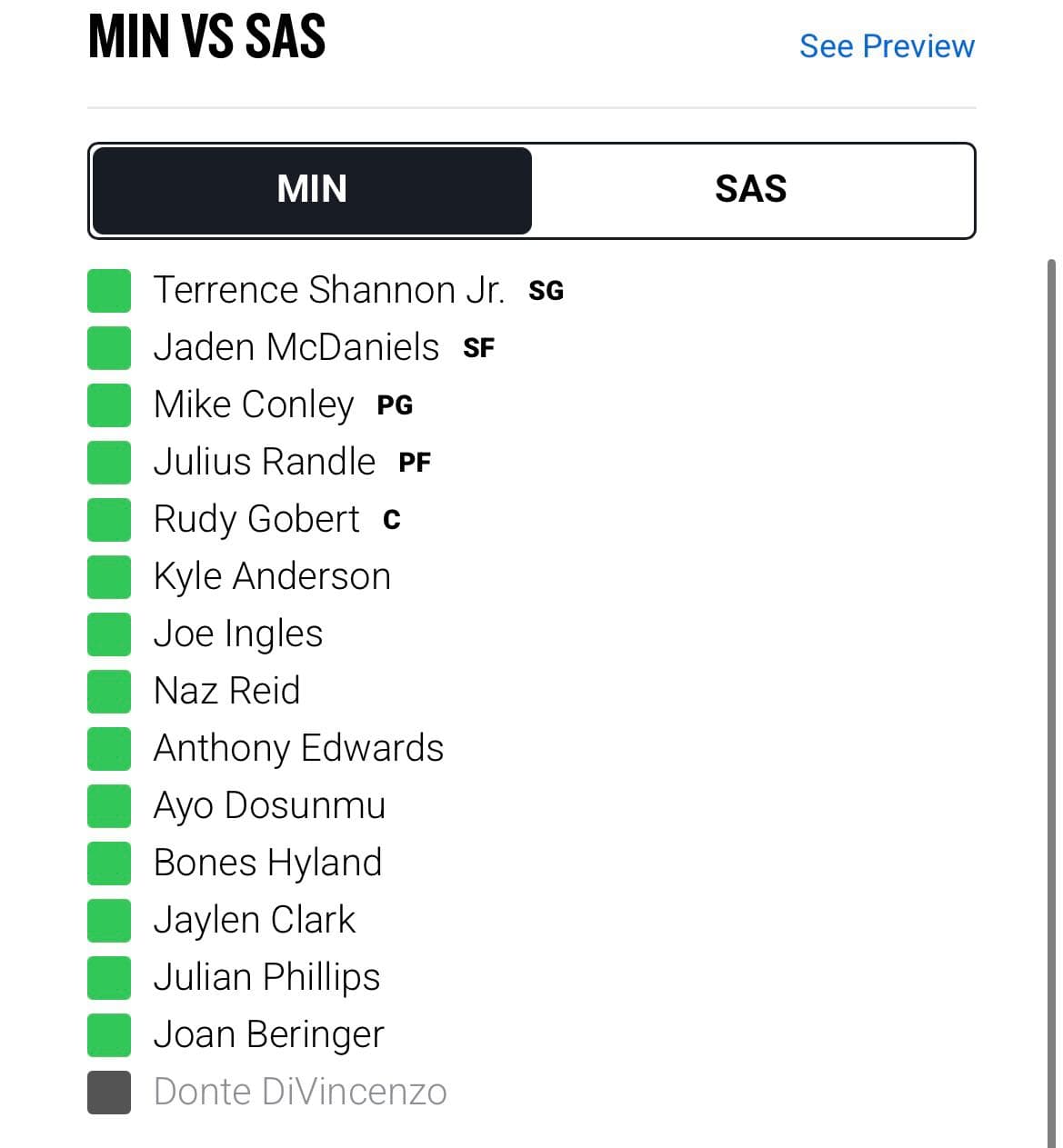Choose Julian Phillips from the roster

pyautogui.click(x=266, y=977)
